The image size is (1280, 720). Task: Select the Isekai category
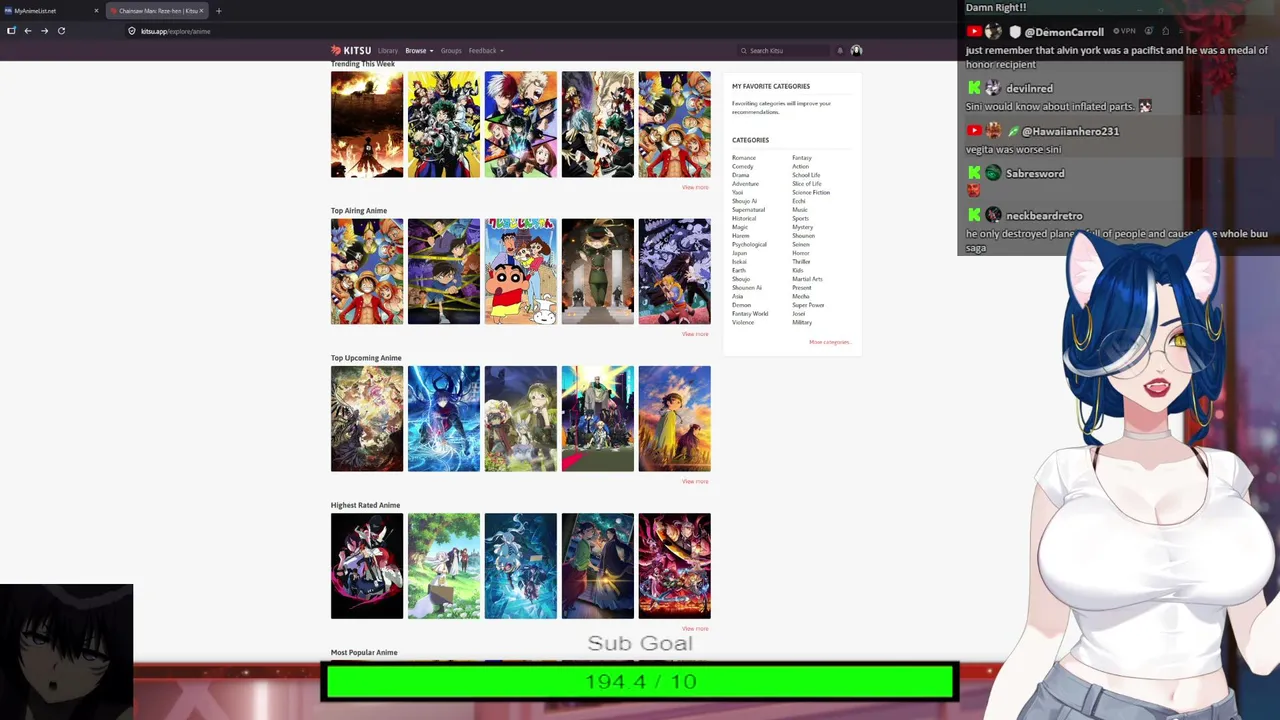(739, 262)
